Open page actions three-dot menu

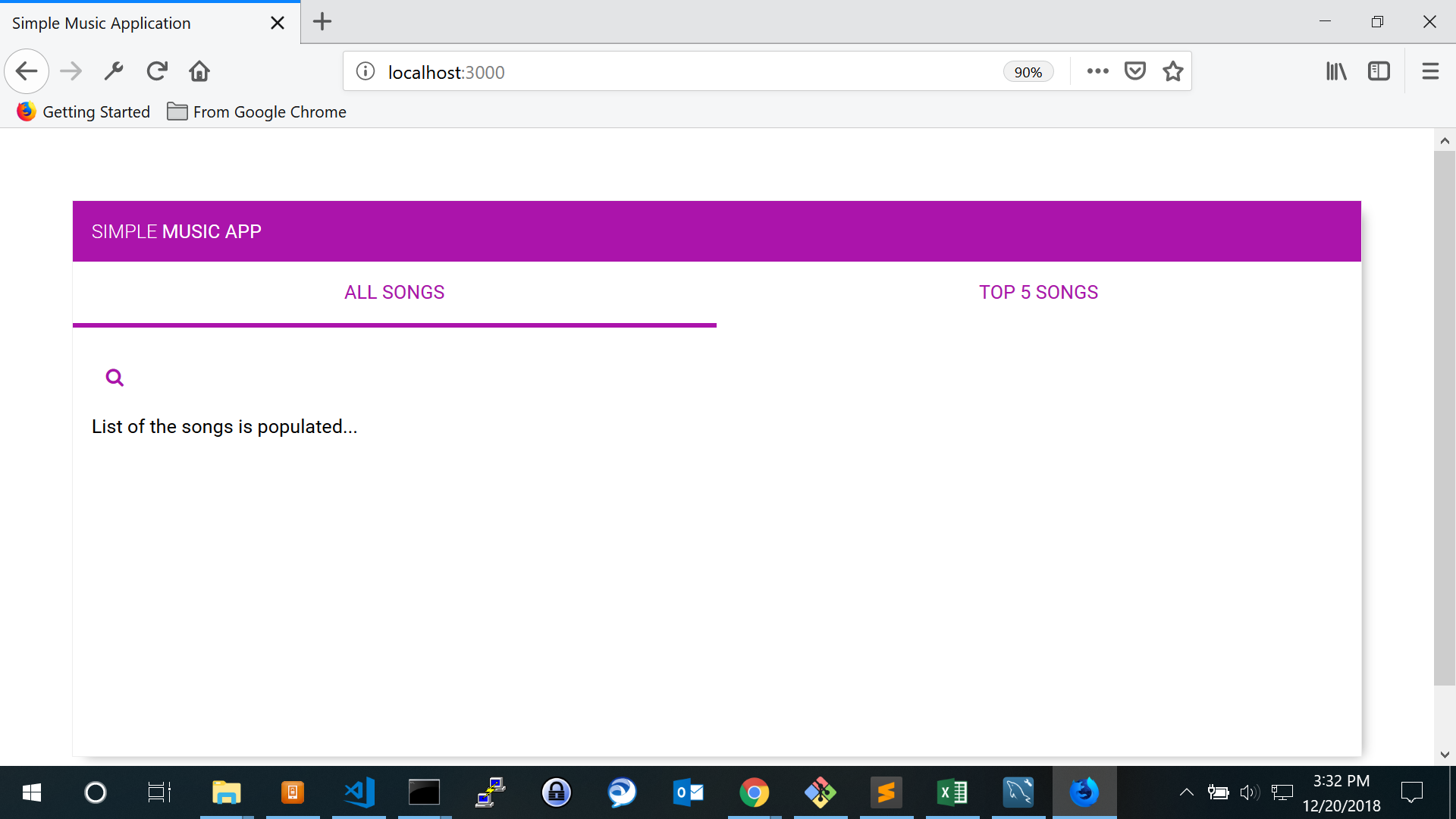(x=1097, y=71)
